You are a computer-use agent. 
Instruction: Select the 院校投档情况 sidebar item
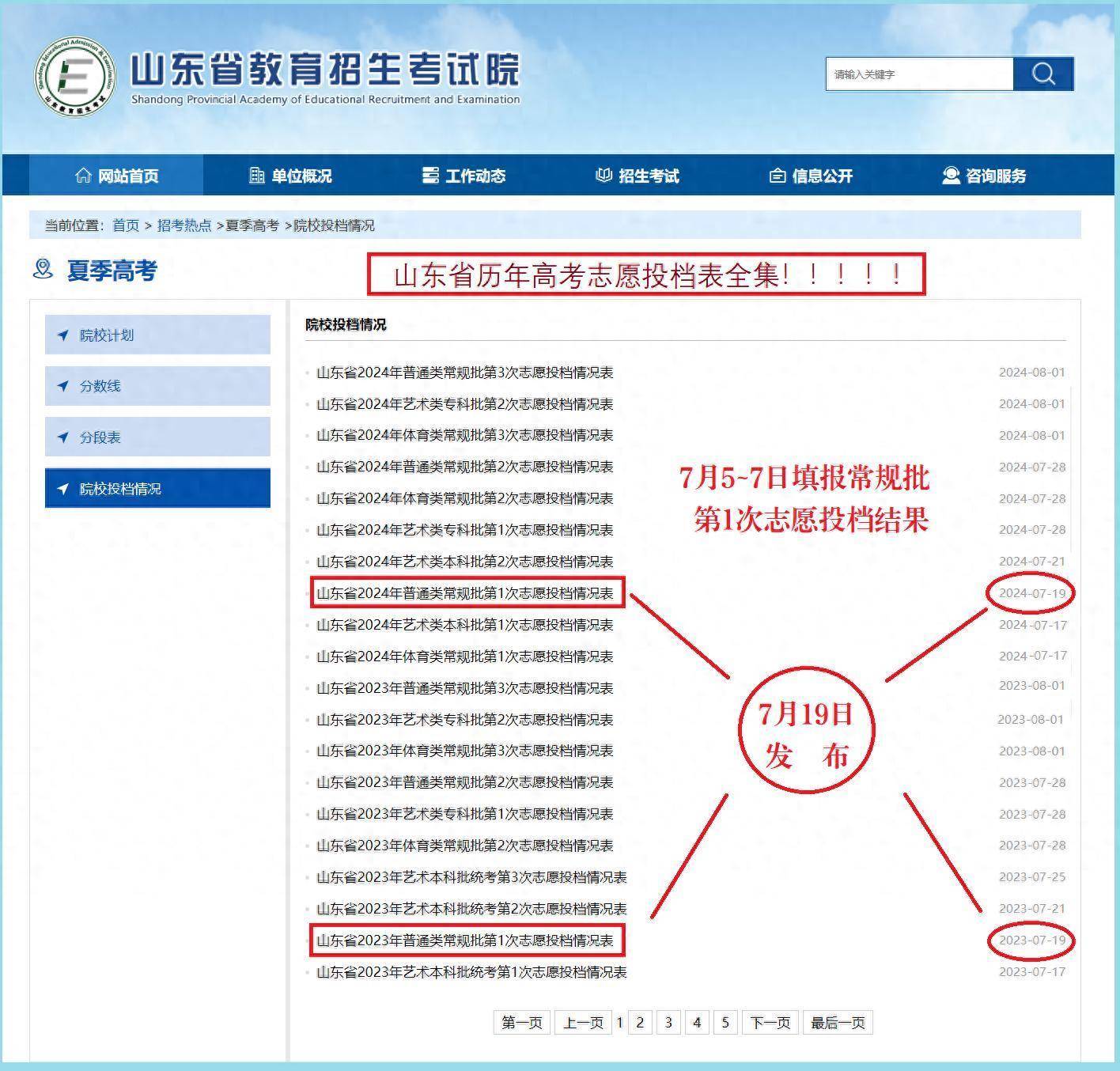157,489
